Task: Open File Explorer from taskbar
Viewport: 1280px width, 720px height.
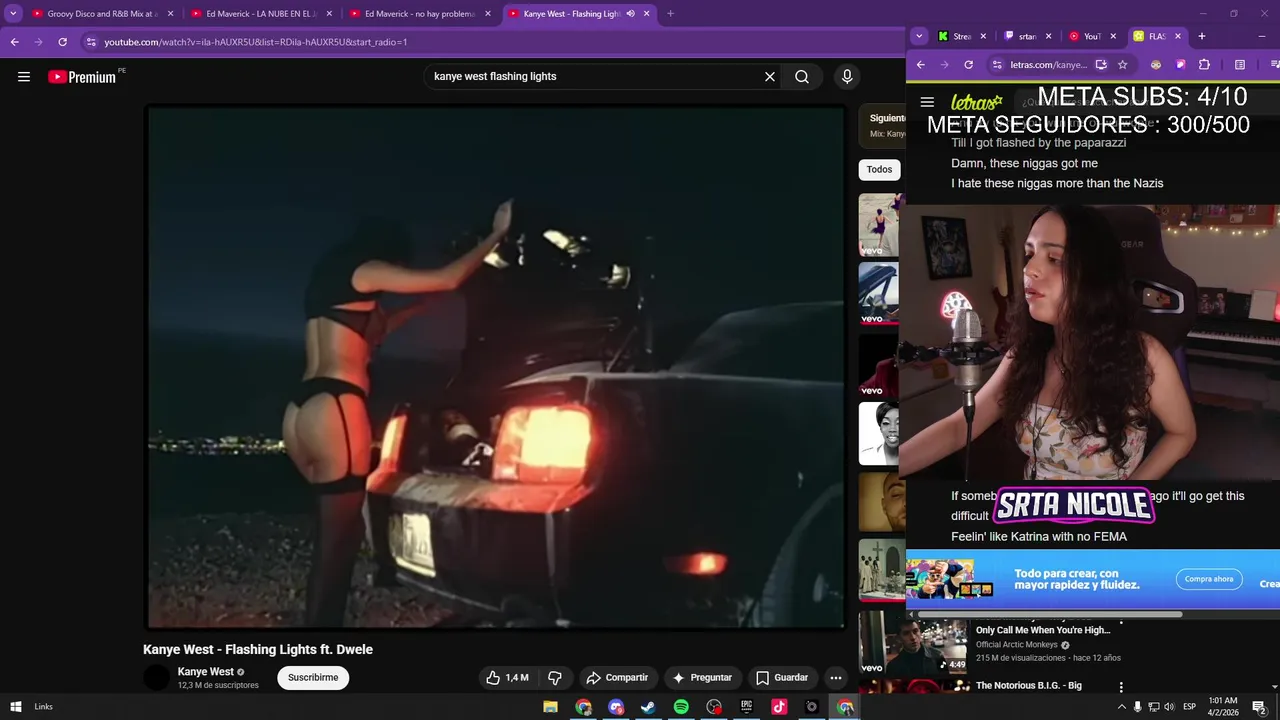Action: 550,707
